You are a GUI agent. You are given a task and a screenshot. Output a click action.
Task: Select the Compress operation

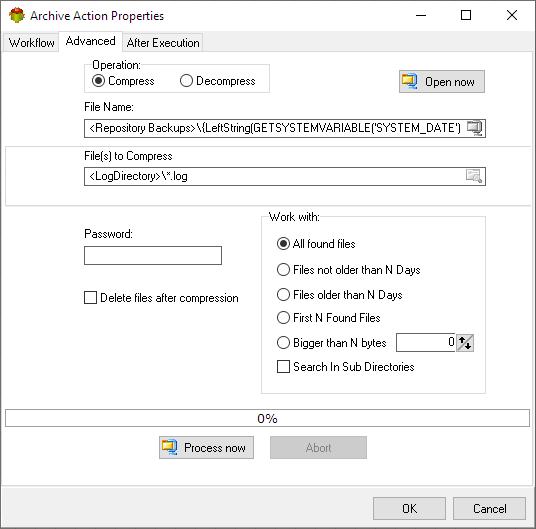123,81
